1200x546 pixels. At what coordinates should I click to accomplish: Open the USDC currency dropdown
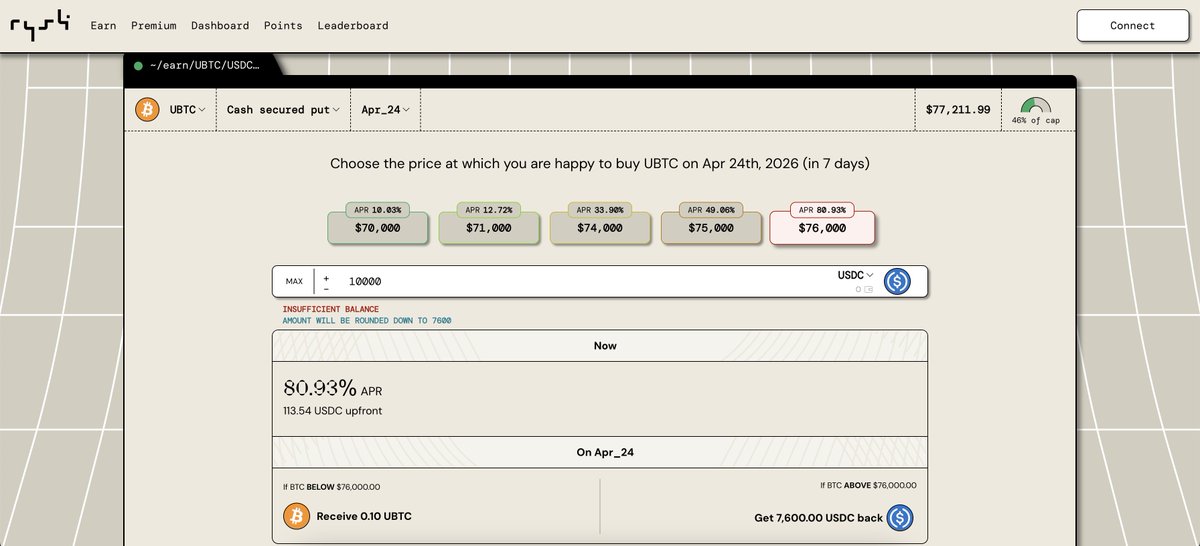pos(855,275)
